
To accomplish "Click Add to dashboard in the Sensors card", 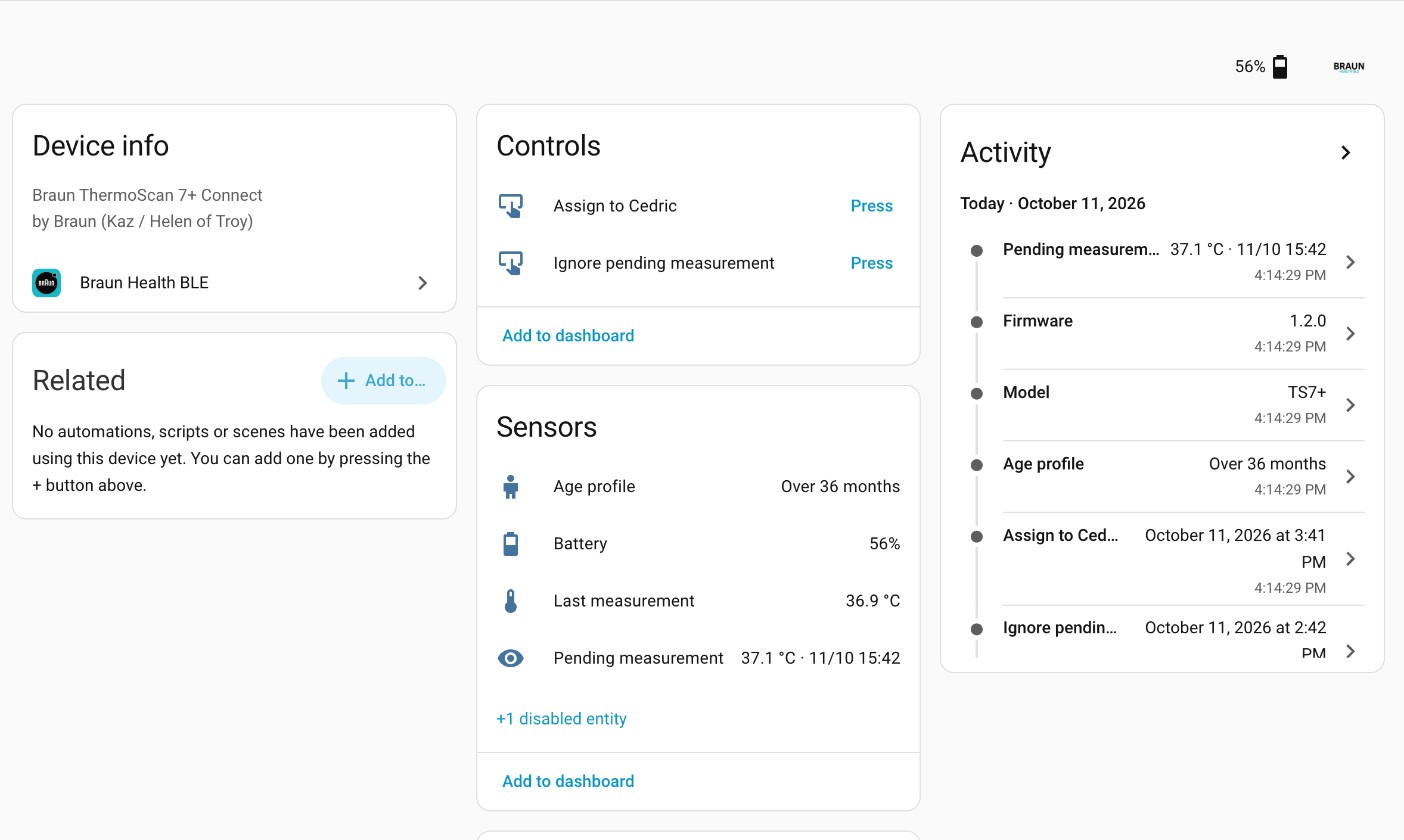I will [x=568, y=782].
